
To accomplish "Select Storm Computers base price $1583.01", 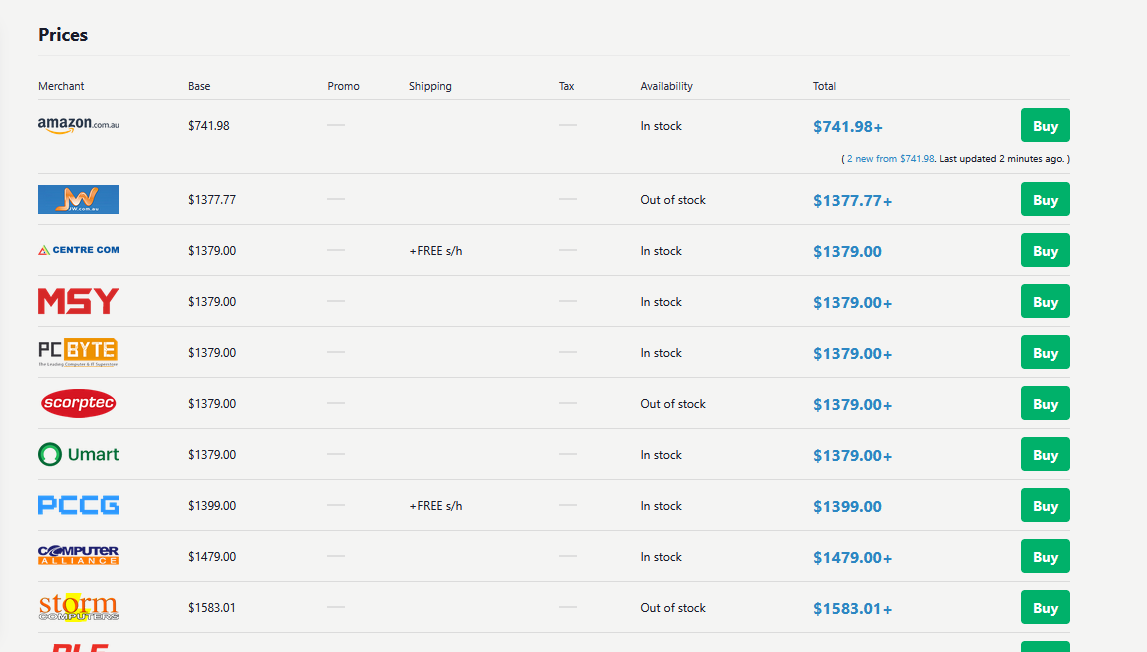I will click(211, 607).
